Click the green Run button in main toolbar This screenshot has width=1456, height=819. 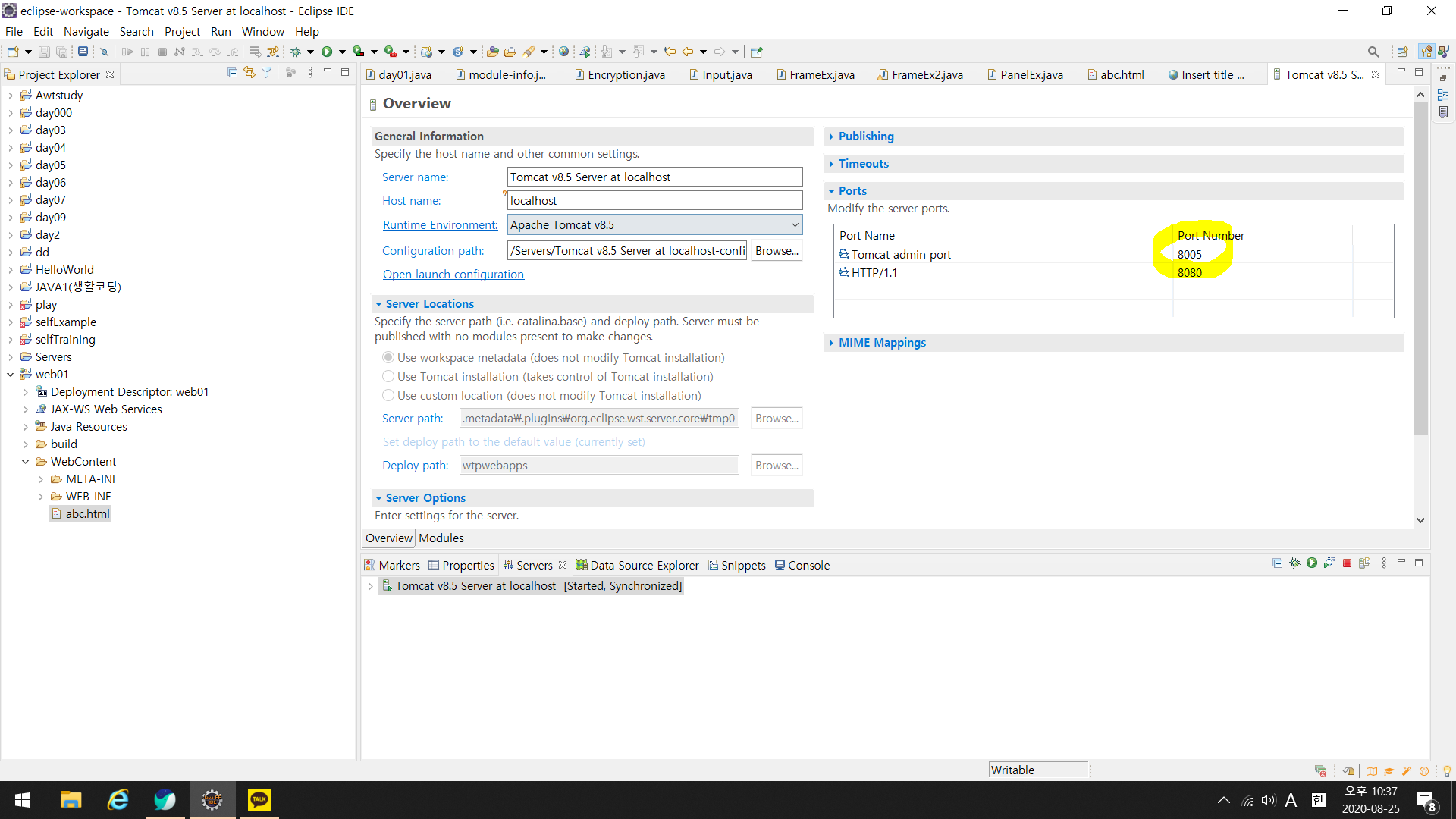327,52
